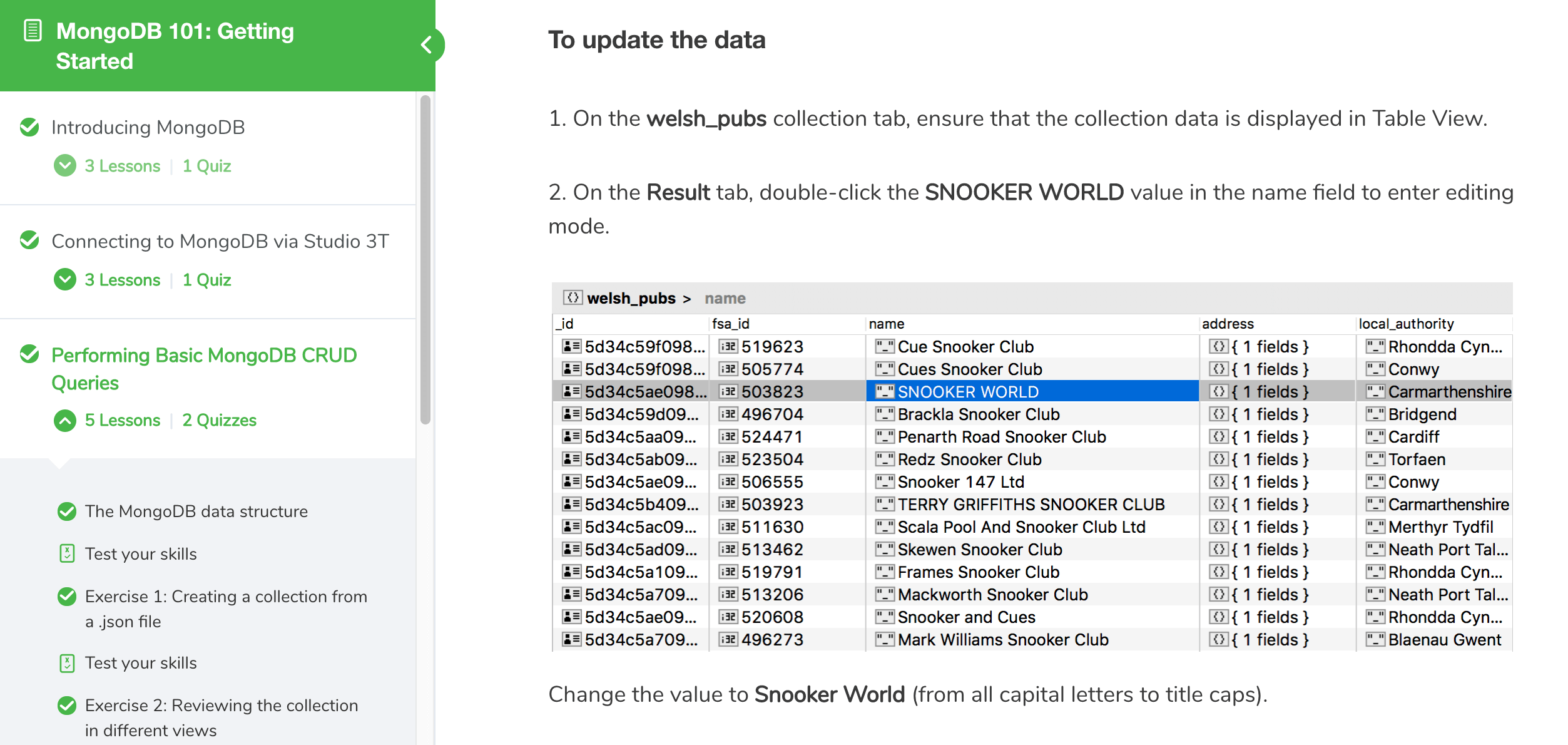Viewport: 1568px width, 745px height.
Task: Collapse the sidebar with the chevron button
Action: [x=427, y=45]
